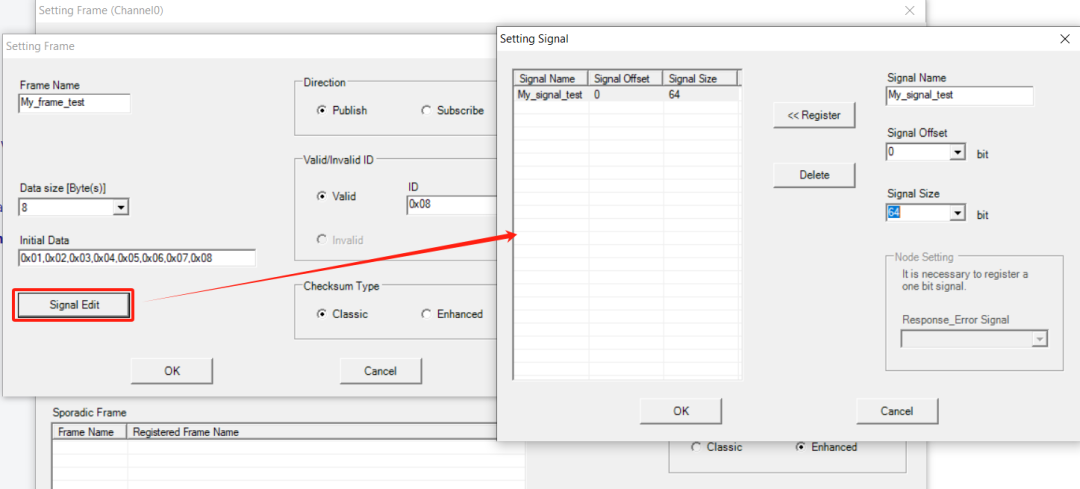Select Enhanced checksum type in Setting Frame
The image size is (1080, 489).
tap(427, 314)
